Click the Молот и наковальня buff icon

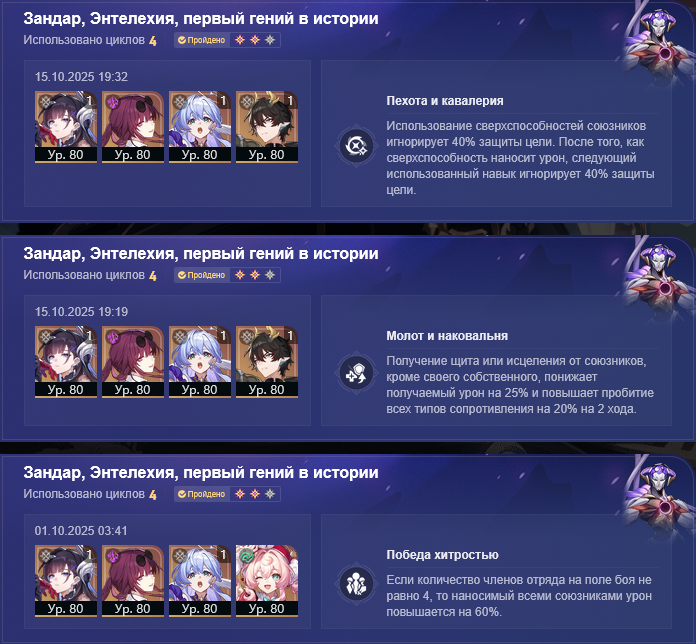pos(356,374)
